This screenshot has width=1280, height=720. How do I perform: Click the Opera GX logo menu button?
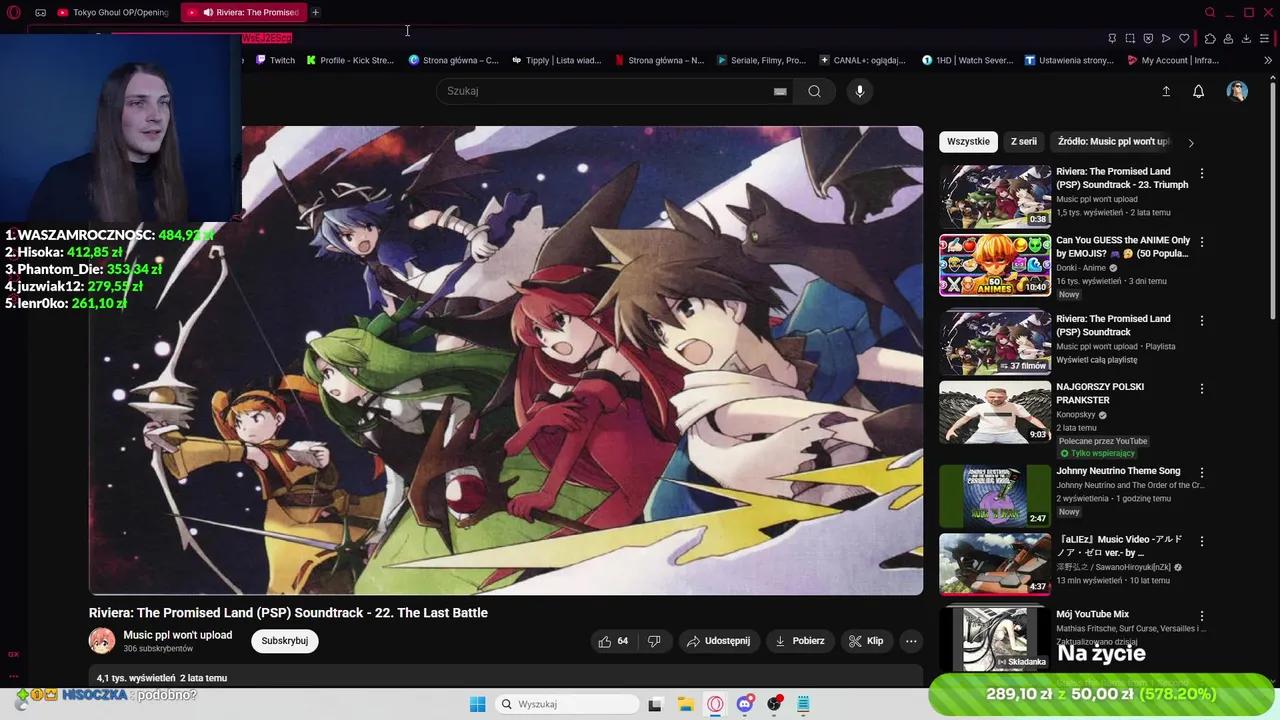pos(13,12)
